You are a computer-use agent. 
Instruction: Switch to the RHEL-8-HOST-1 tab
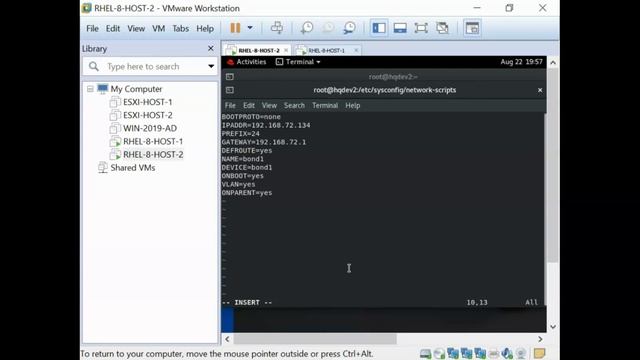pyautogui.click(x=326, y=50)
